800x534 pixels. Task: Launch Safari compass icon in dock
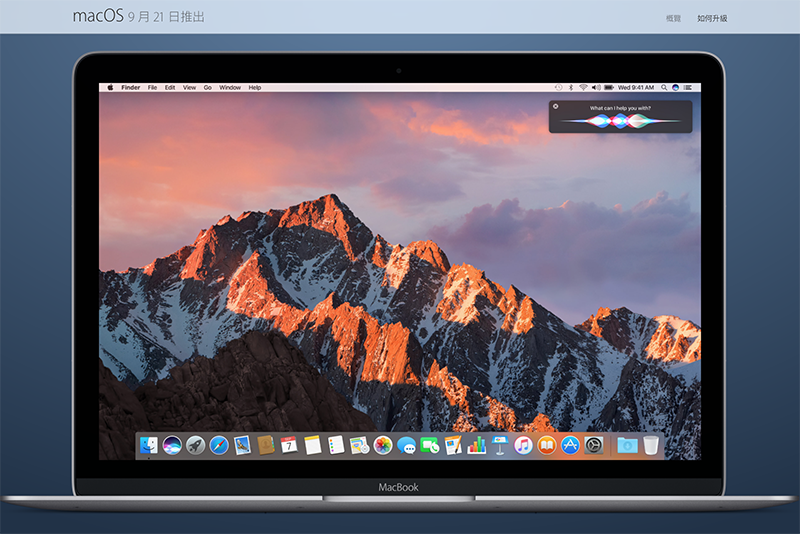tap(219, 445)
